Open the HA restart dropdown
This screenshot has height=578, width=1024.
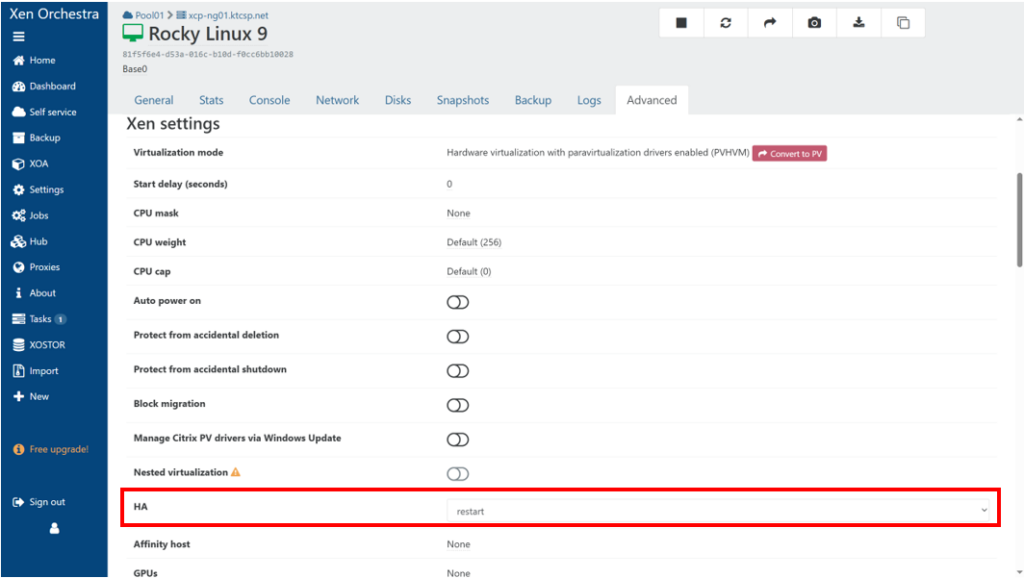tap(716, 511)
